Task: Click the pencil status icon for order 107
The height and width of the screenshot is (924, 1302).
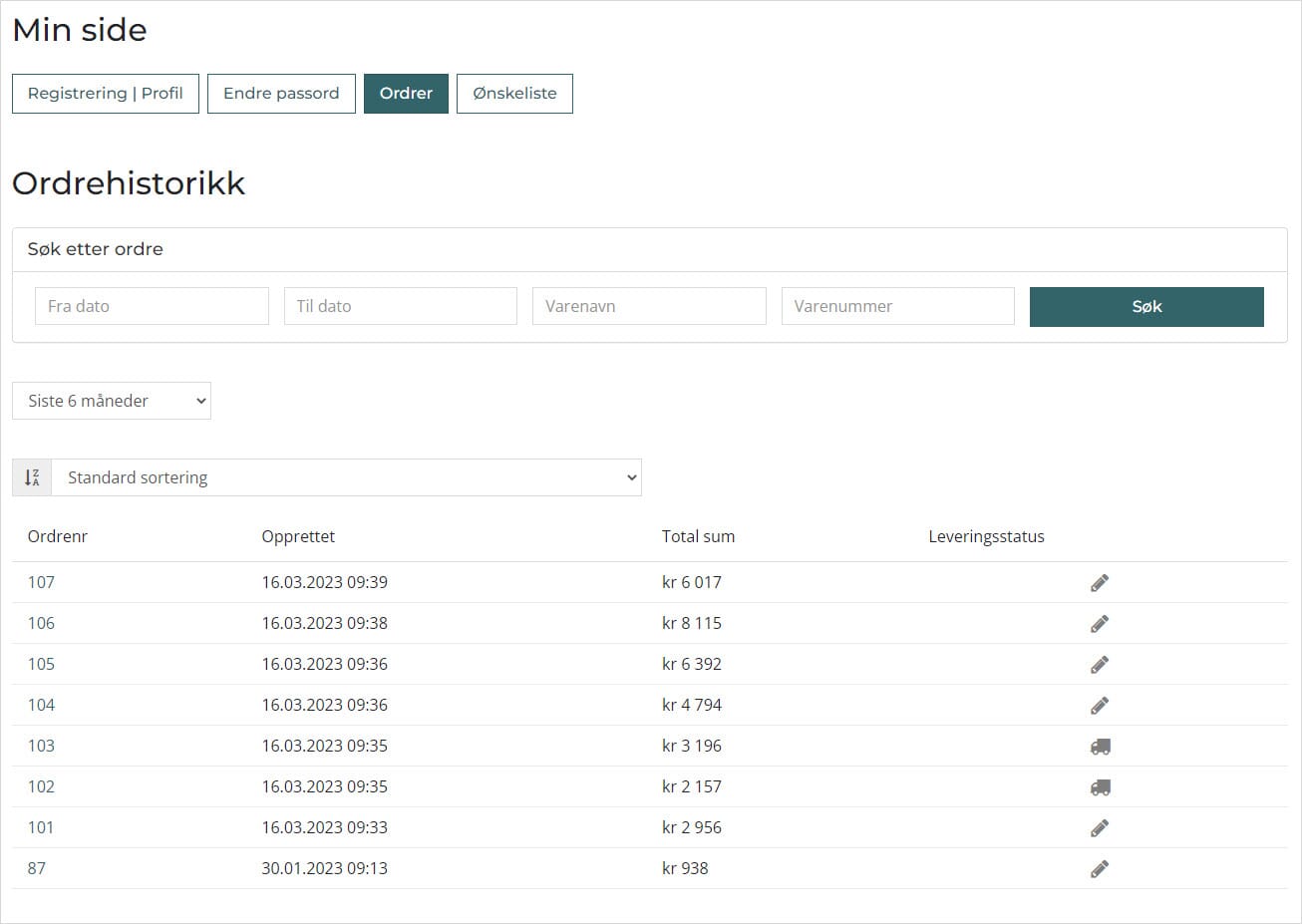Action: pos(1099,583)
